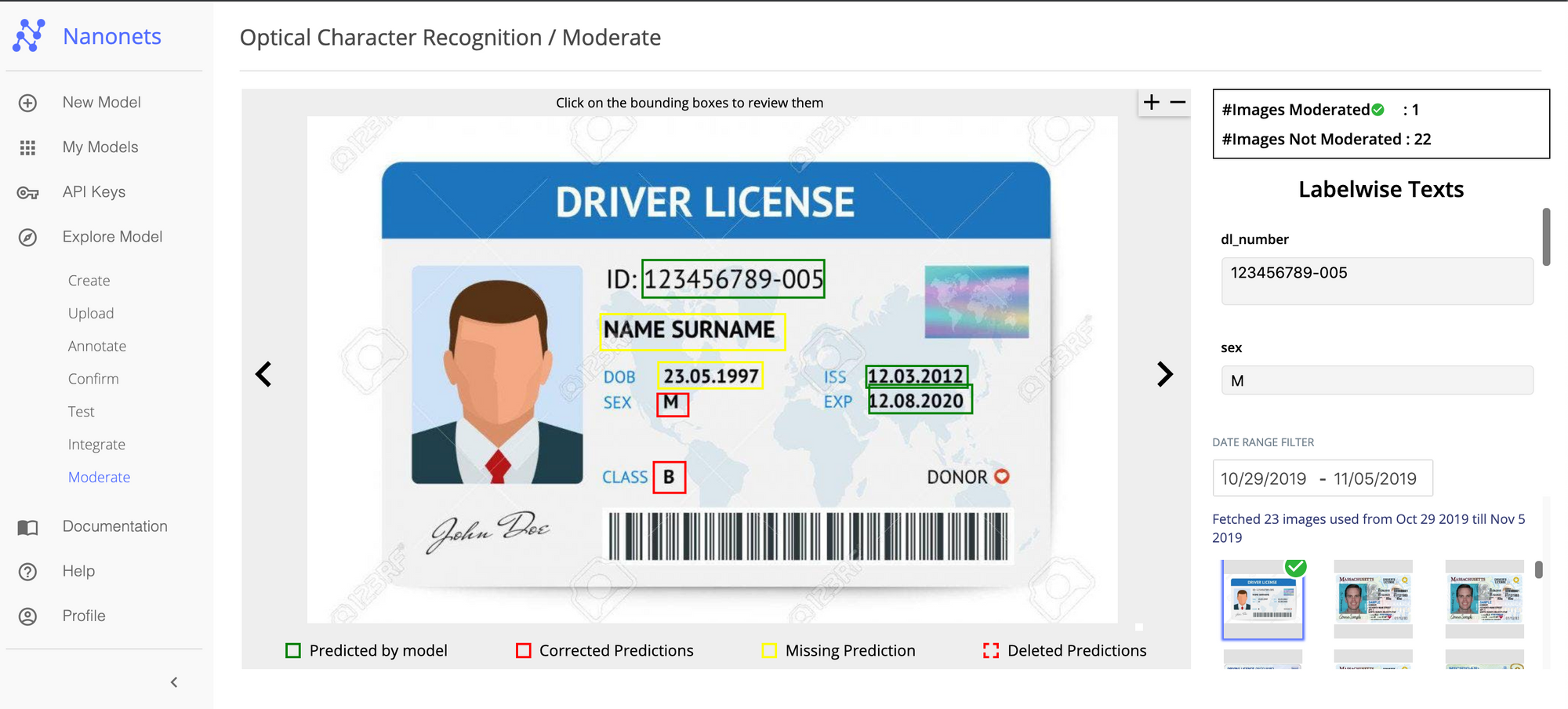The image size is (1568, 709).
Task: Click the API Keys key icon
Action: pos(27,192)
